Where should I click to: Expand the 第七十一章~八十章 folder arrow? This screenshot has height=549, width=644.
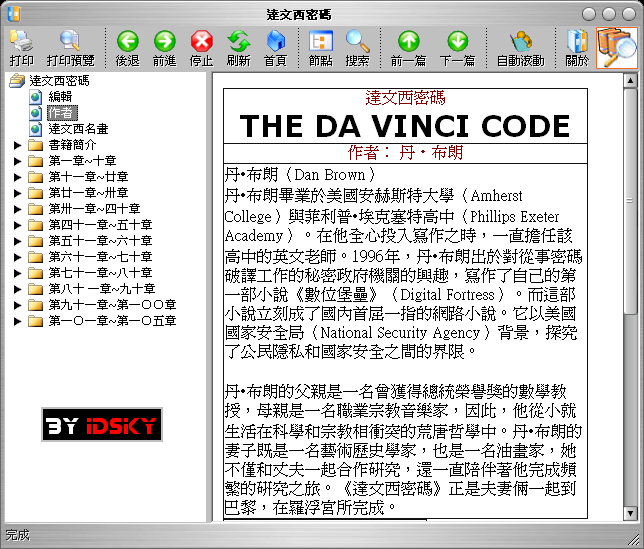click(x=17, y=273)
